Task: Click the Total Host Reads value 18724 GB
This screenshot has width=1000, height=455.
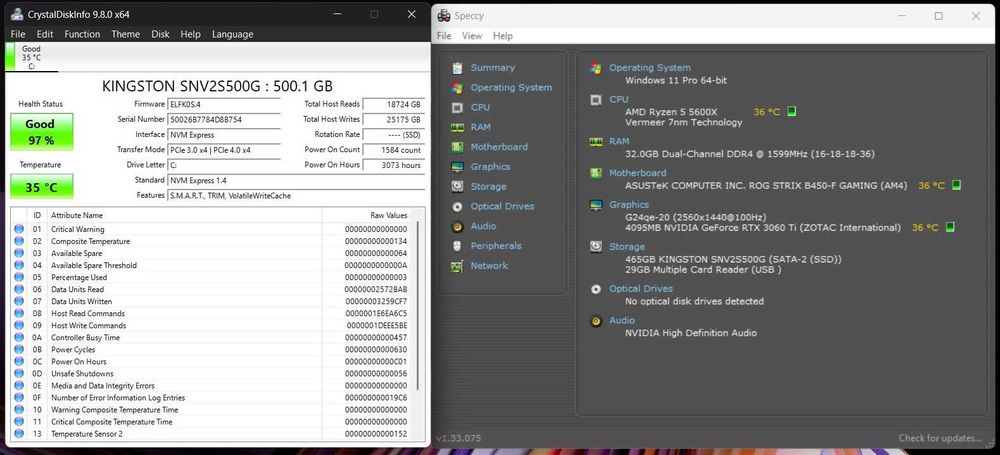Action: click(x=393, y=104)
